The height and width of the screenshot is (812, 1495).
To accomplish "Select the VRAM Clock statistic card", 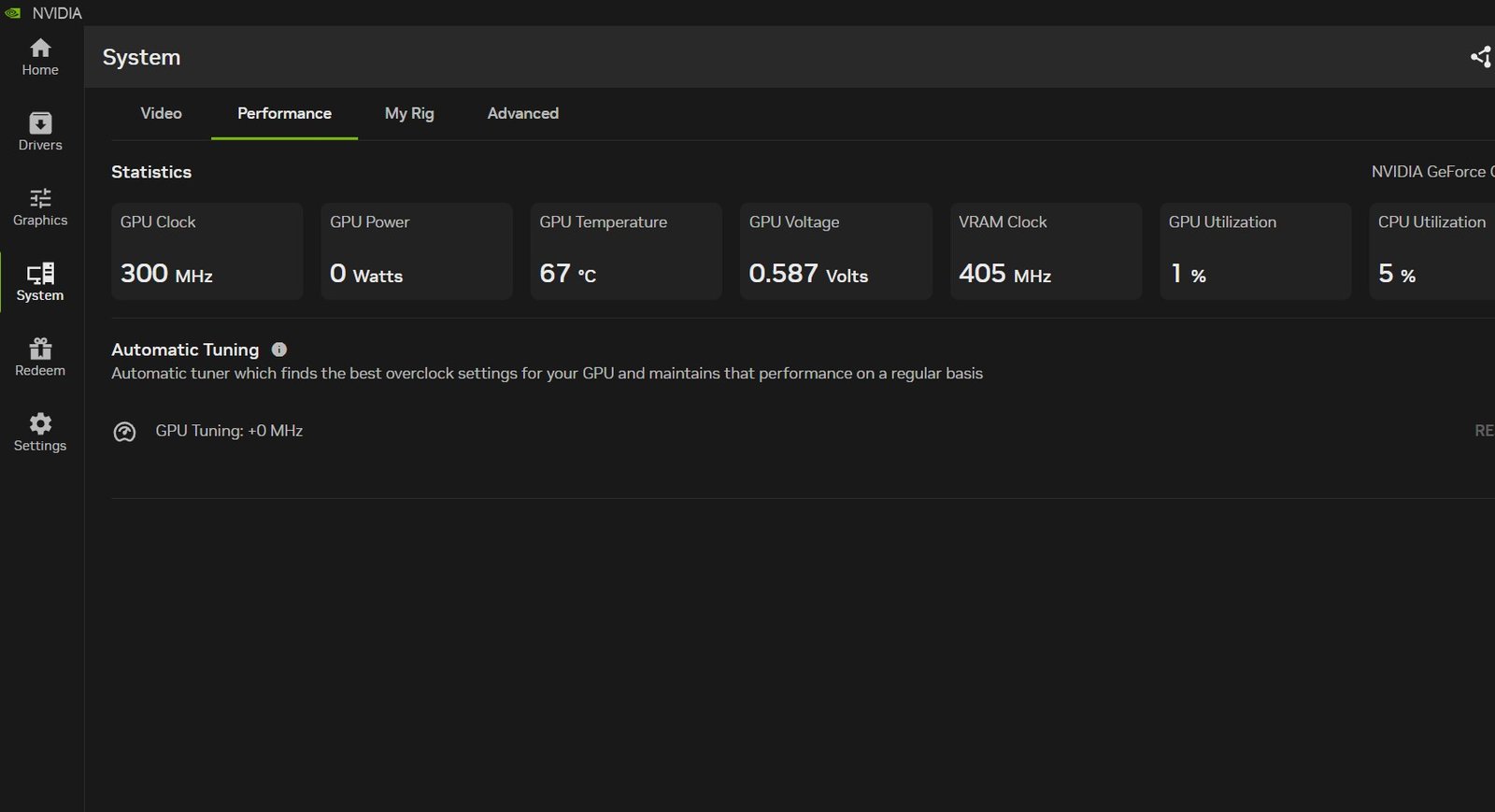I will [1046, 250].
